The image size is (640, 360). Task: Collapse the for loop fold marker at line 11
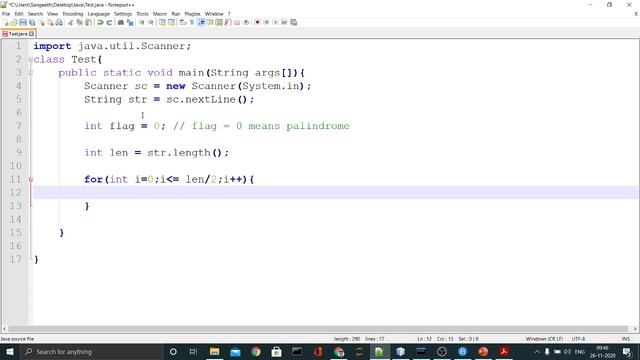point(31,179)
